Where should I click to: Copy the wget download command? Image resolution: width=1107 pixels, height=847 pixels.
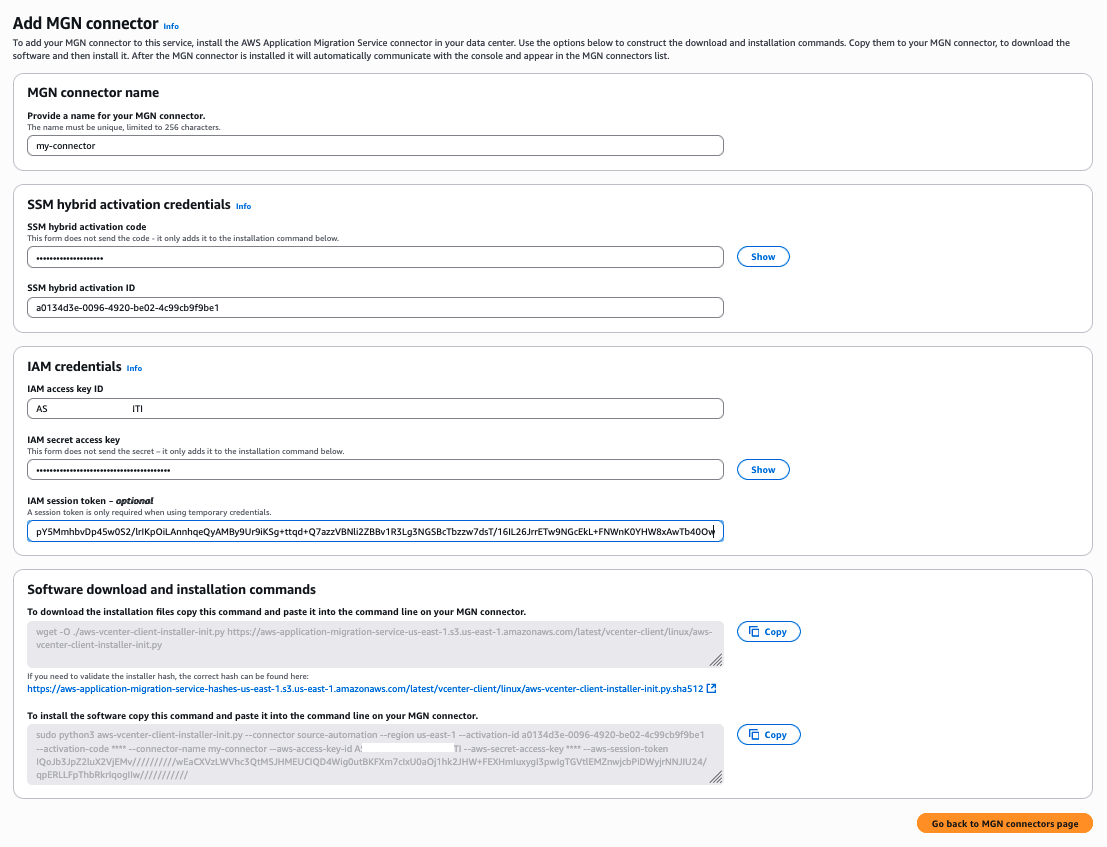[768, 631]
